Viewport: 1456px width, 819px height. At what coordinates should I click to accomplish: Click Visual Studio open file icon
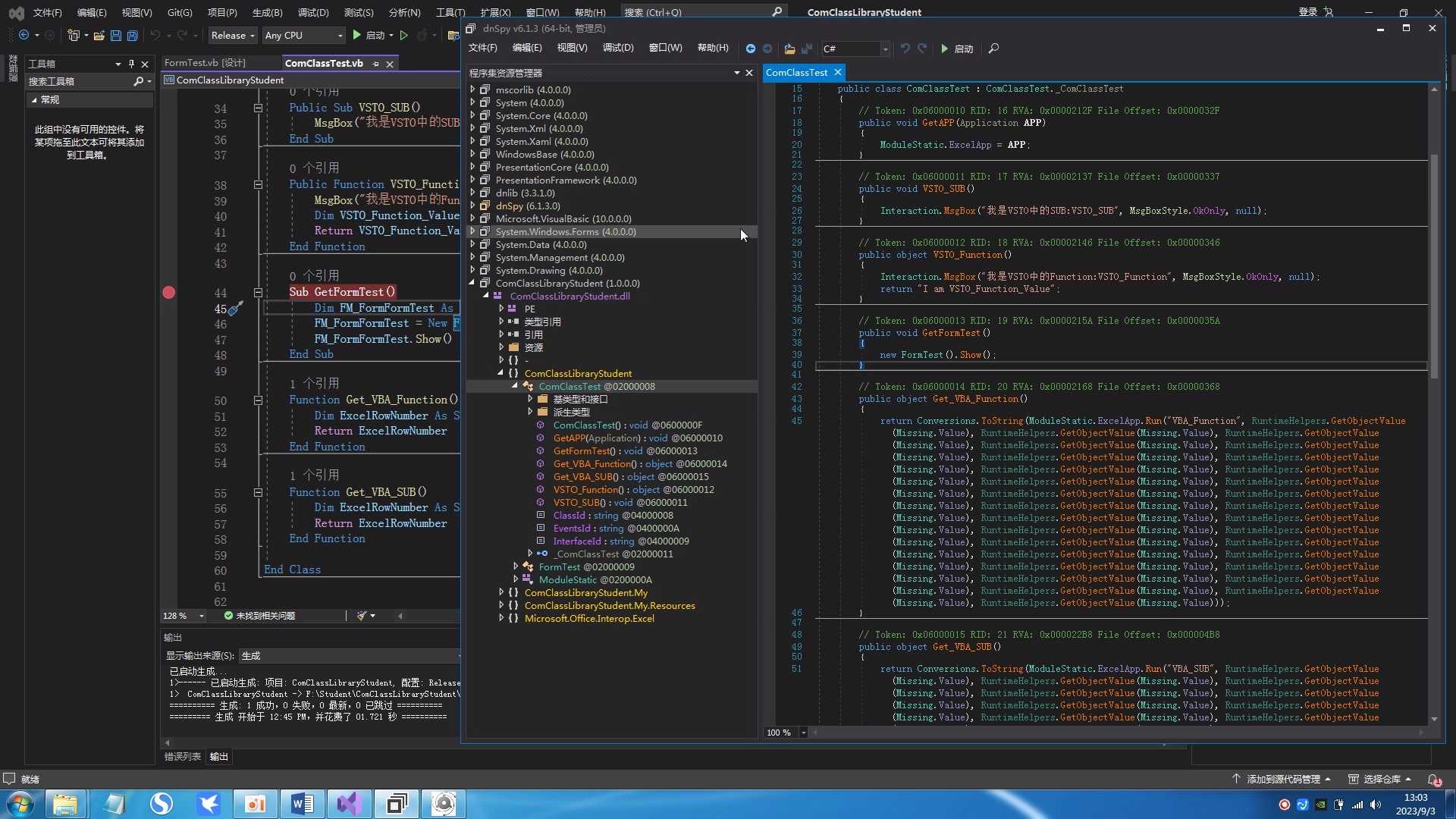point(99,36)
